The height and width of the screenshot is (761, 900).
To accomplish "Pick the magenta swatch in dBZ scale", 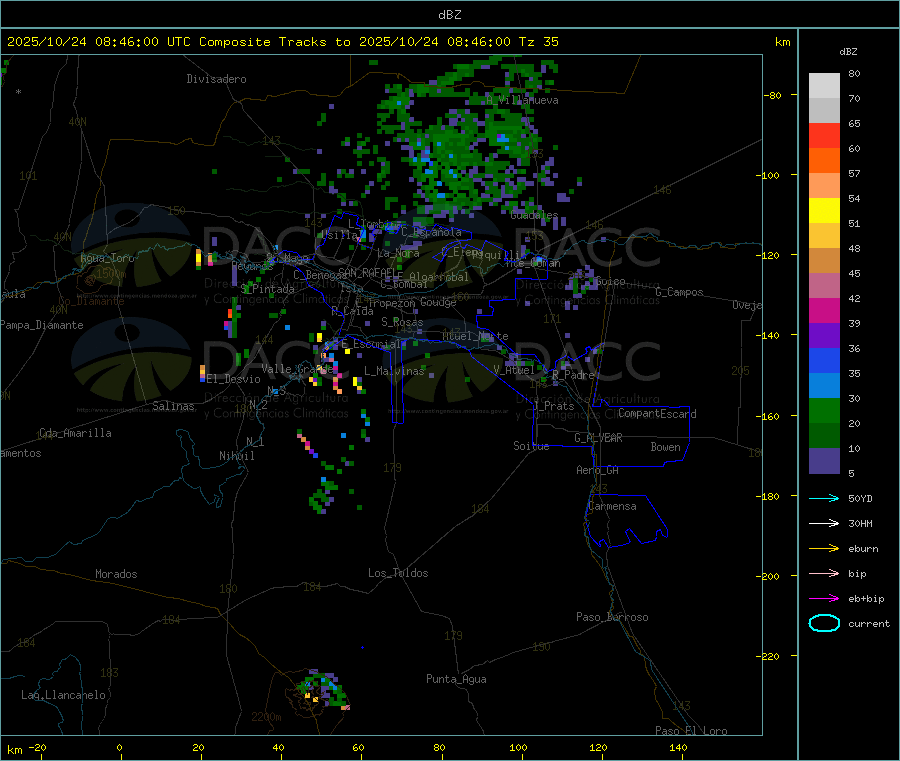I will point(824,310).
